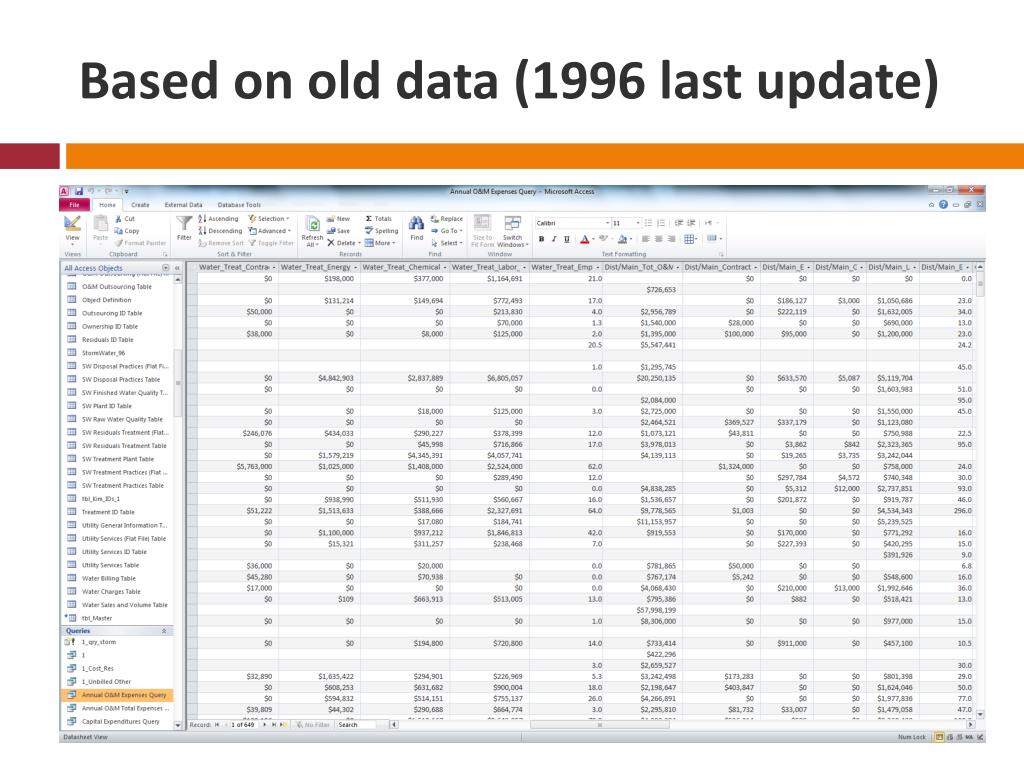Align text right

(671, 239)
